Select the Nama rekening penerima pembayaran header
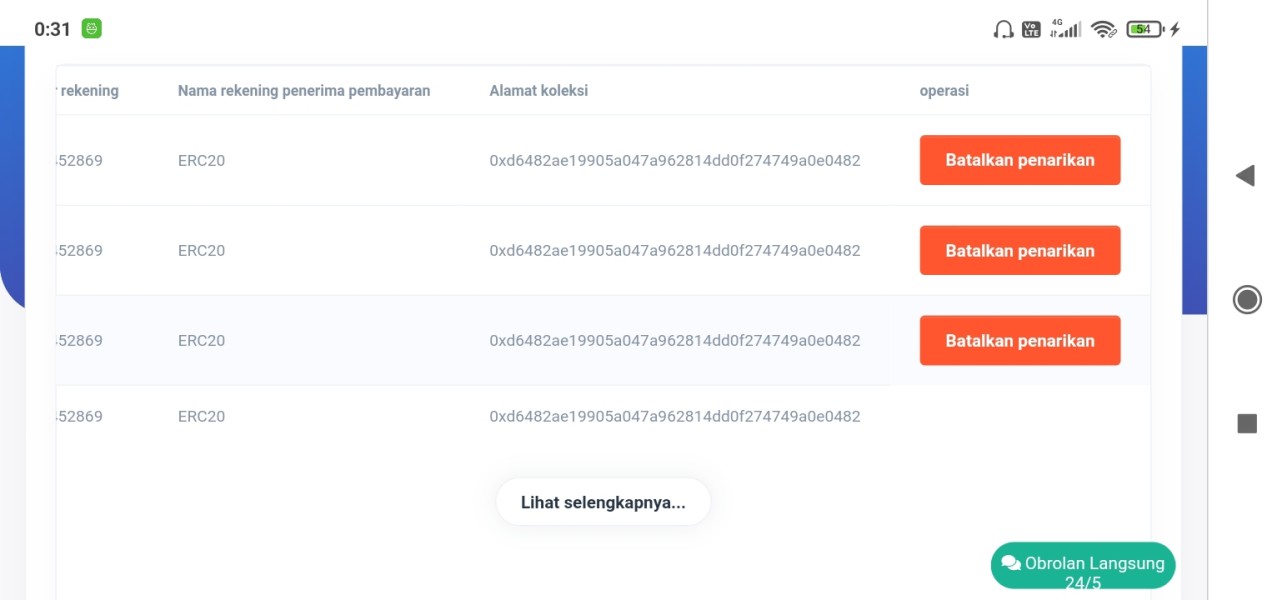This screenshot has width=1287, height=600. 304,91
